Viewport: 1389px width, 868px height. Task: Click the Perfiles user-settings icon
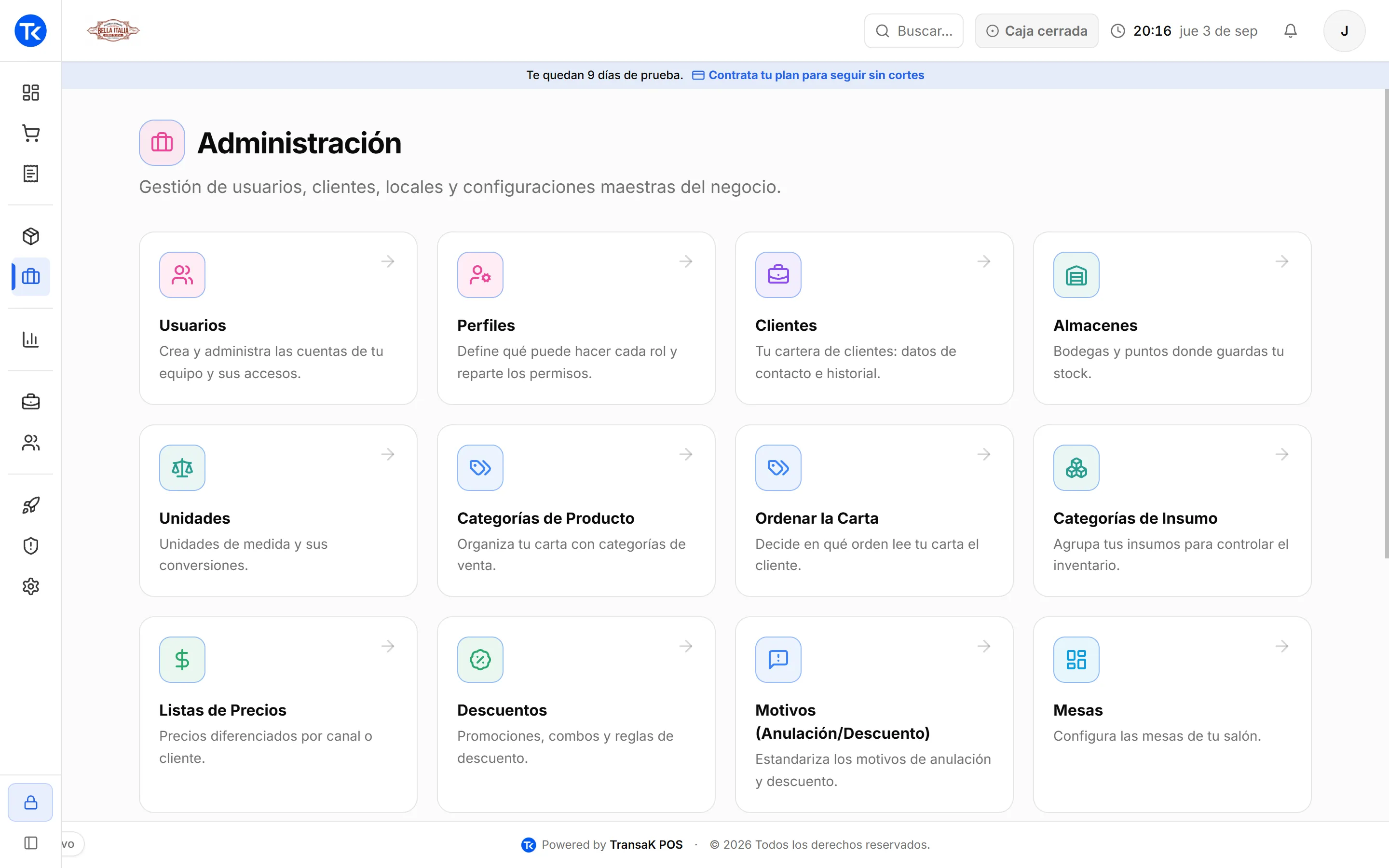480,275
